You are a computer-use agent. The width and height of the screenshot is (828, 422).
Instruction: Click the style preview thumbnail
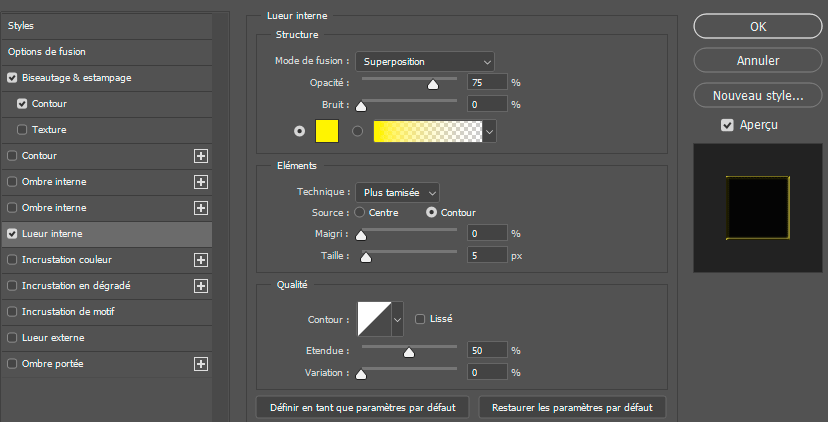coord(757,208)
